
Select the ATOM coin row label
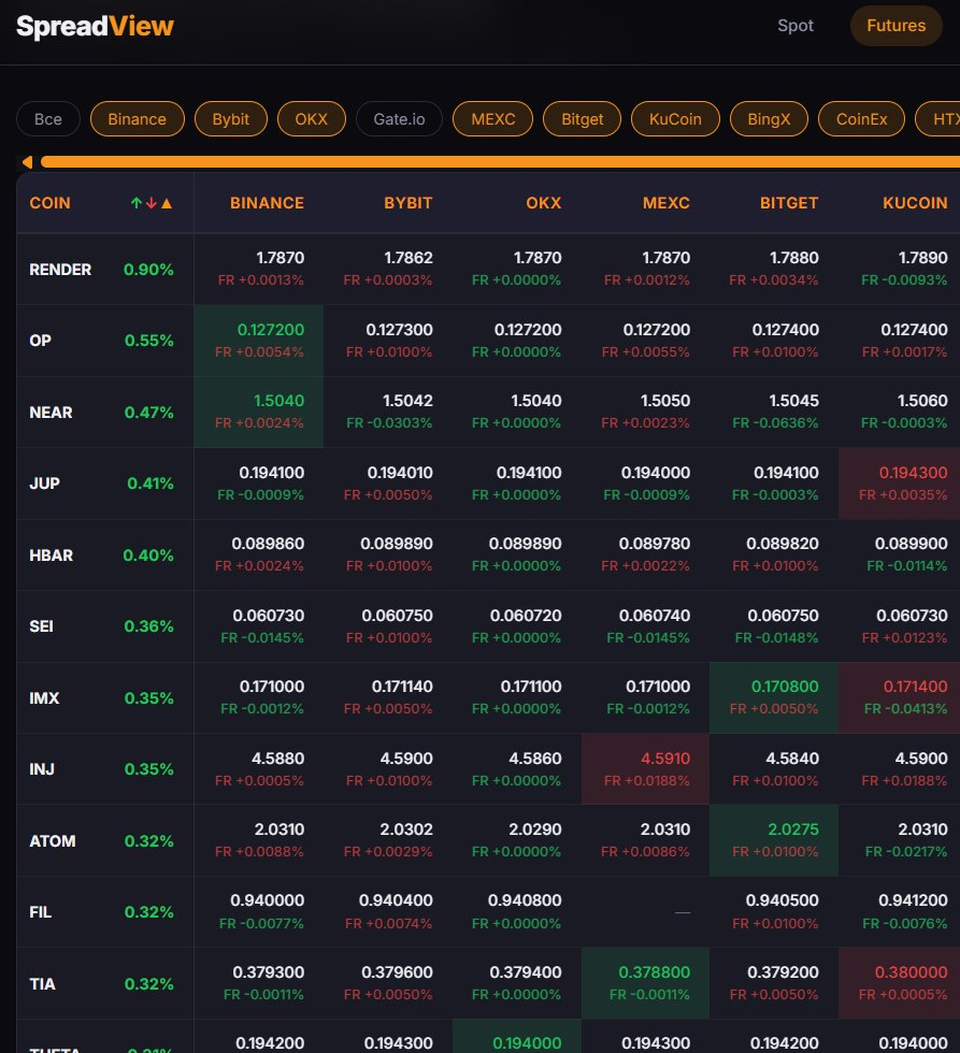pos(52,841)
